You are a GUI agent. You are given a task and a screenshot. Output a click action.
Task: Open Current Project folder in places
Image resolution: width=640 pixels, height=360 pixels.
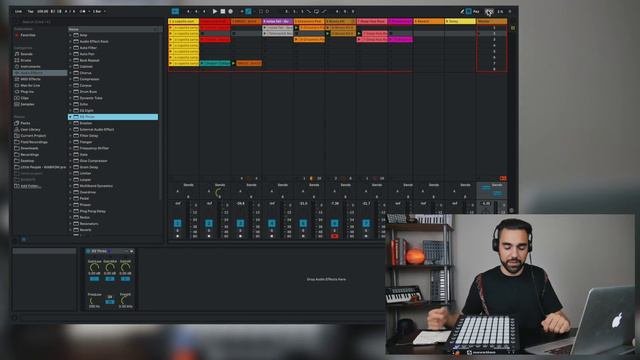[x=33, y=136]
